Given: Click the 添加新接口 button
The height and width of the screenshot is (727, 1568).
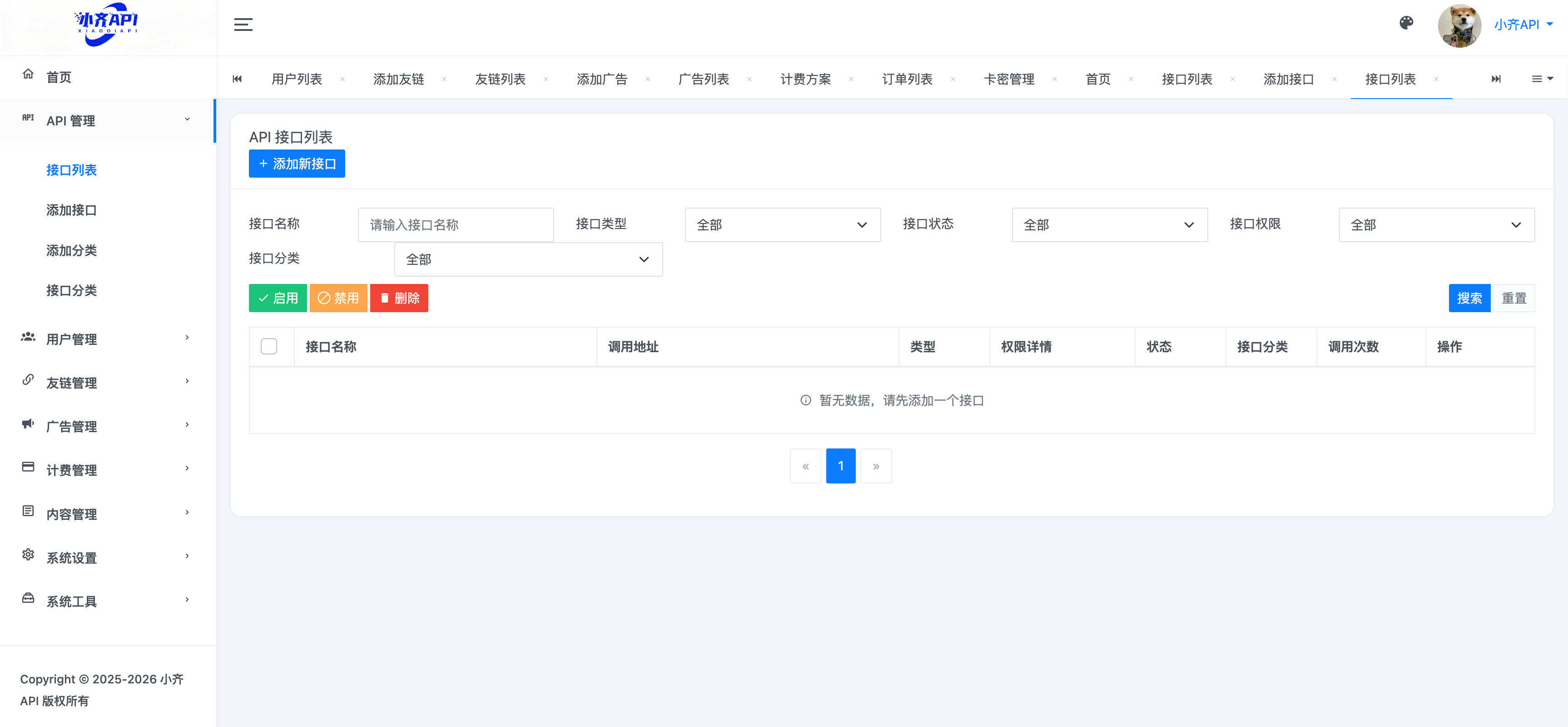Looking at the screenshot, I should point(297,163).
